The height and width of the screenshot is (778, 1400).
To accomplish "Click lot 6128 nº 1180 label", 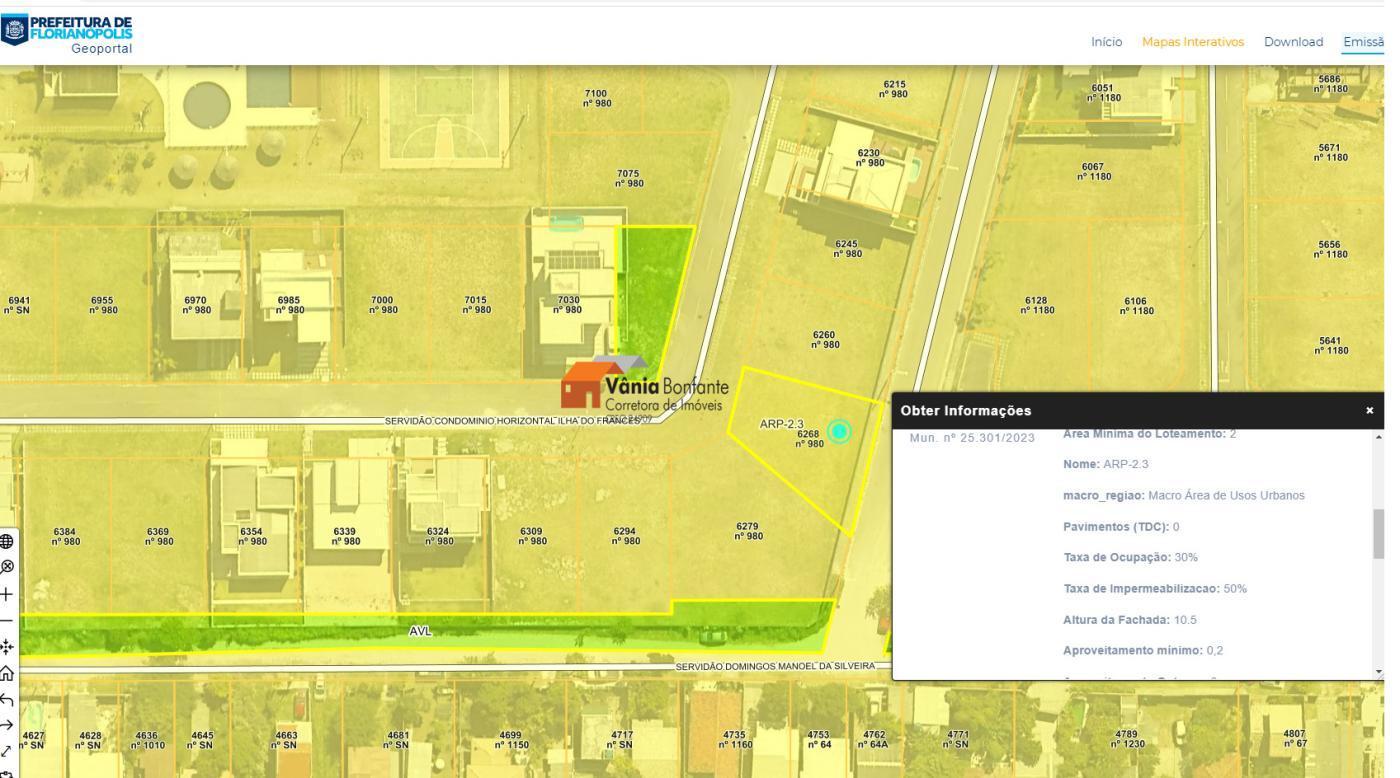I will click(x=1037, y=305).
